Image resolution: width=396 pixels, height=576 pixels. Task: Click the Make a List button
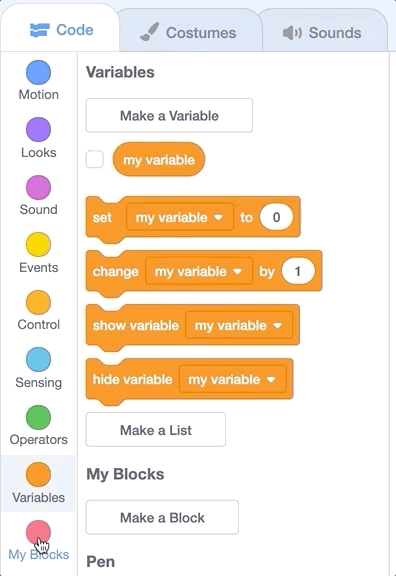click(156, 429)
